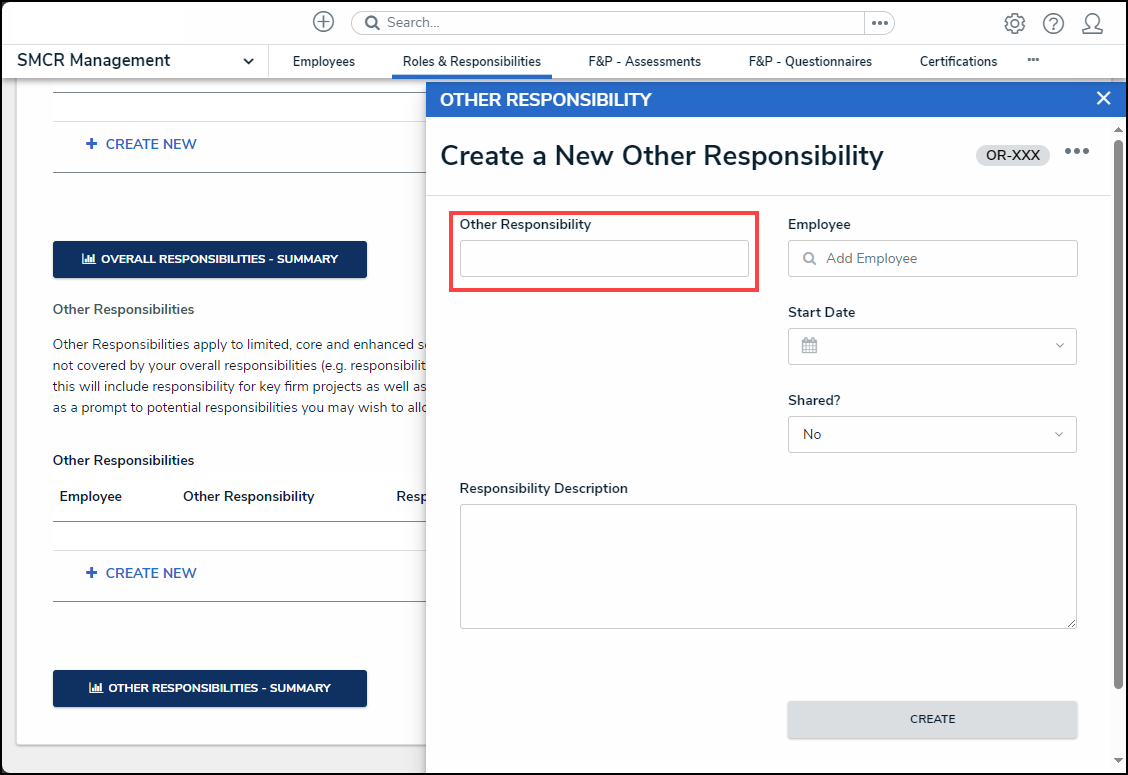Show more navigation tabs via ellipsis
Viewport: 1128px width, 775px height.
click(x=1033, y=61)
